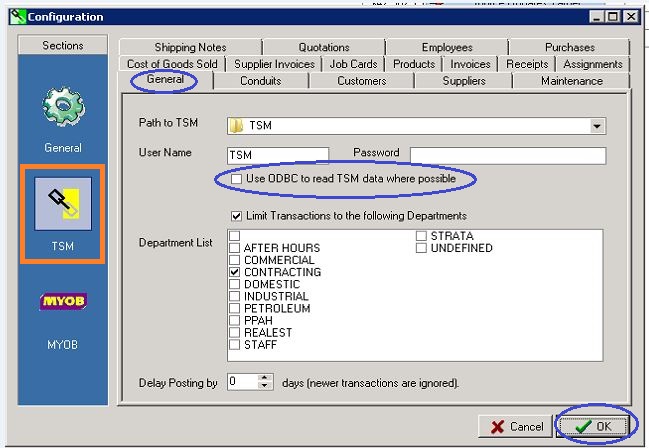Uncheck the CONTRACTING department
The image size is (649, 448).
coord(235,272)
